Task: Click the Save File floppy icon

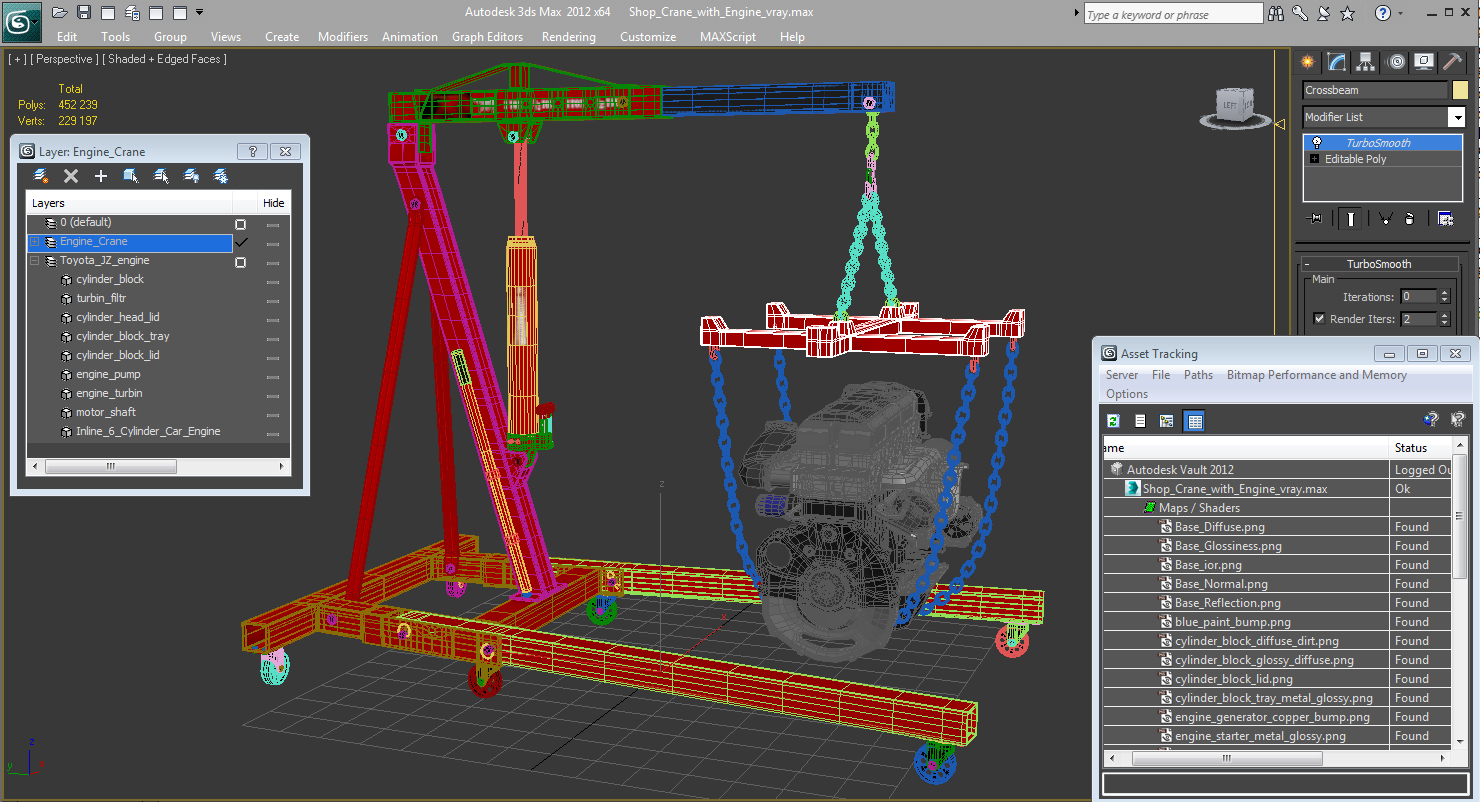Action: [84, 13]
